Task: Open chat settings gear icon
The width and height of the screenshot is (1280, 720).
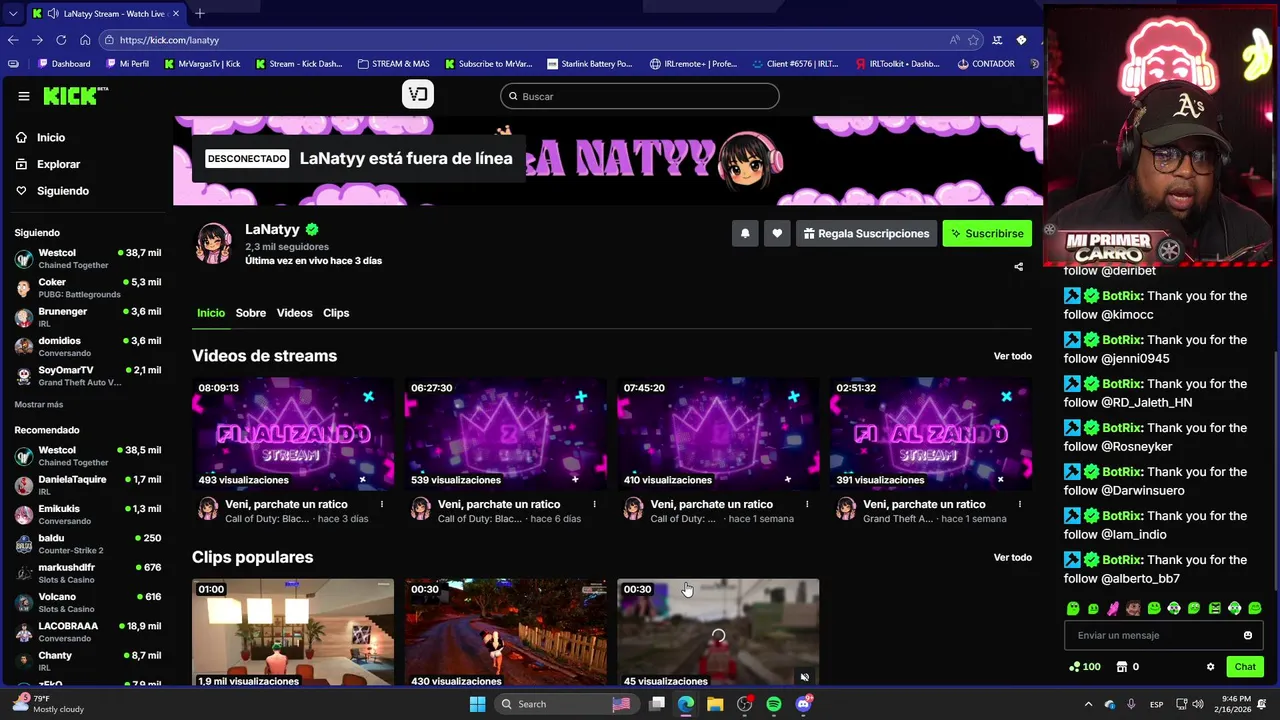Action: tap(1210, 667)
